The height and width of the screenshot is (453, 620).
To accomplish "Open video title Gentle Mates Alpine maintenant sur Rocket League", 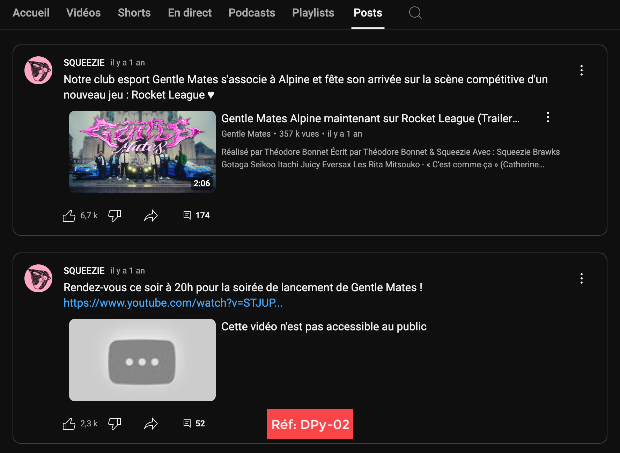I will tap(370, 118).
